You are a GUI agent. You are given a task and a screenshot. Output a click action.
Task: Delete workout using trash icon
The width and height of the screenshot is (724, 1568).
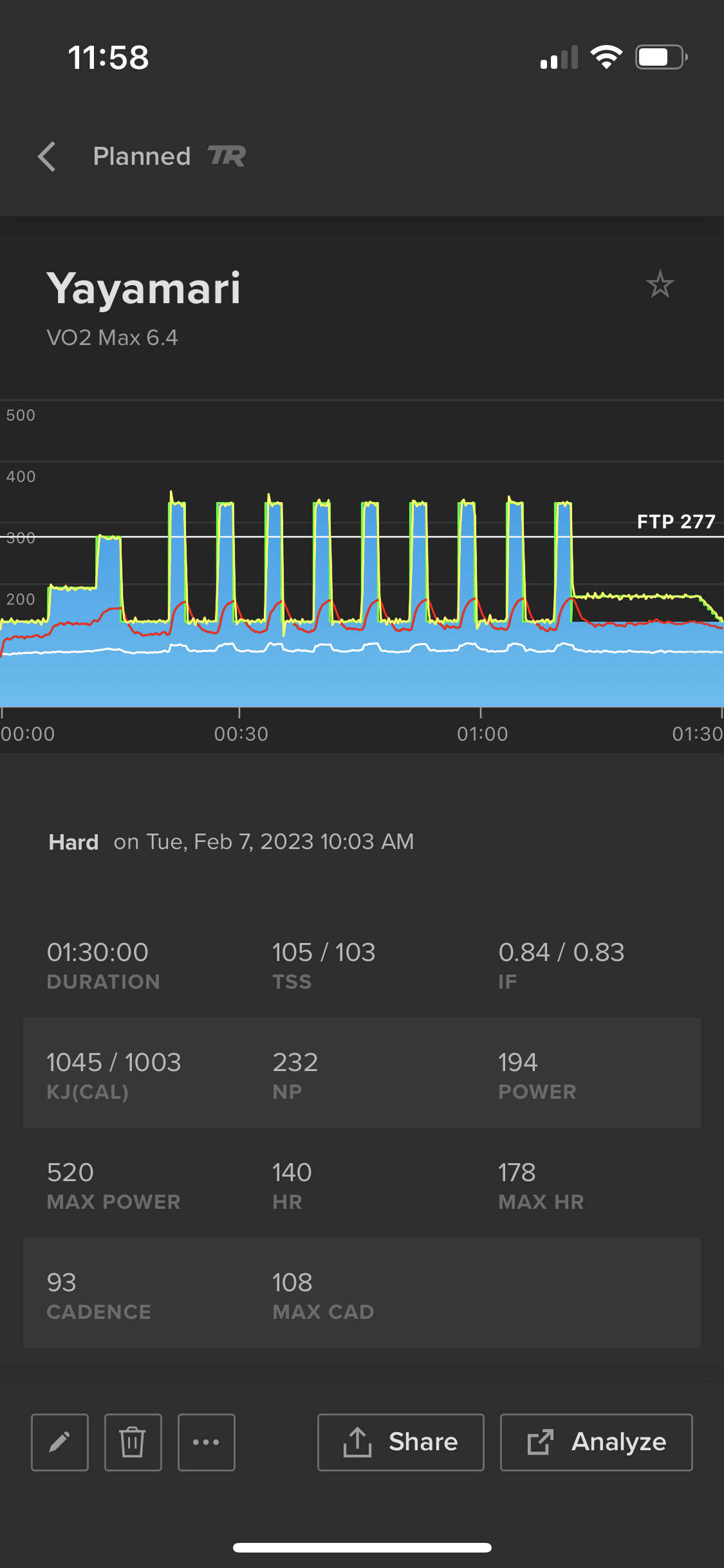133,1442
